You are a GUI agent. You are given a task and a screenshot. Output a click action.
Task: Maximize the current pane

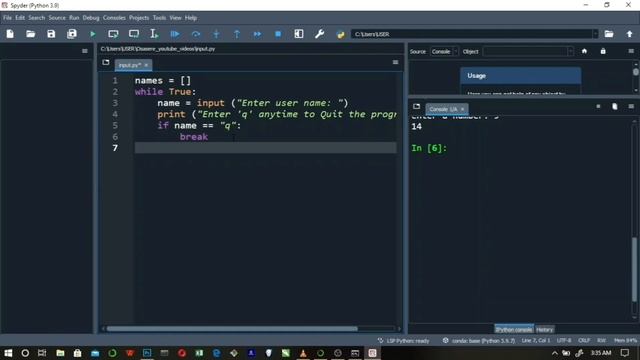click(x=299, y=34)
